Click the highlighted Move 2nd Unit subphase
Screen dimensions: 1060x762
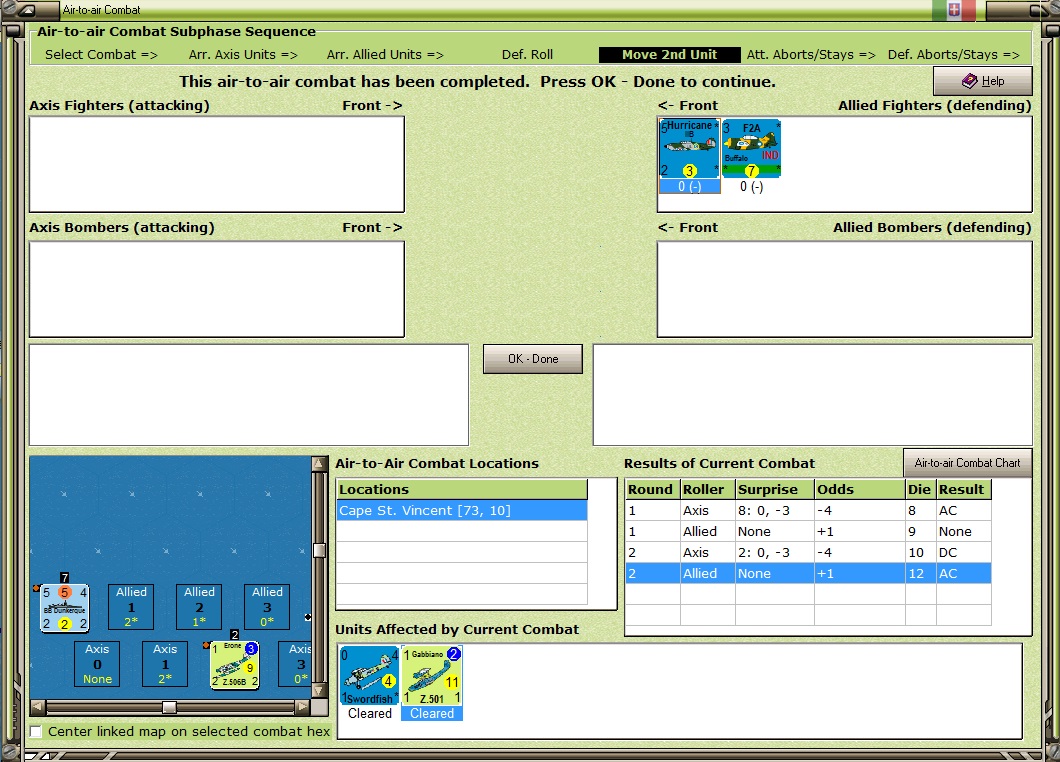pos(669,55)
